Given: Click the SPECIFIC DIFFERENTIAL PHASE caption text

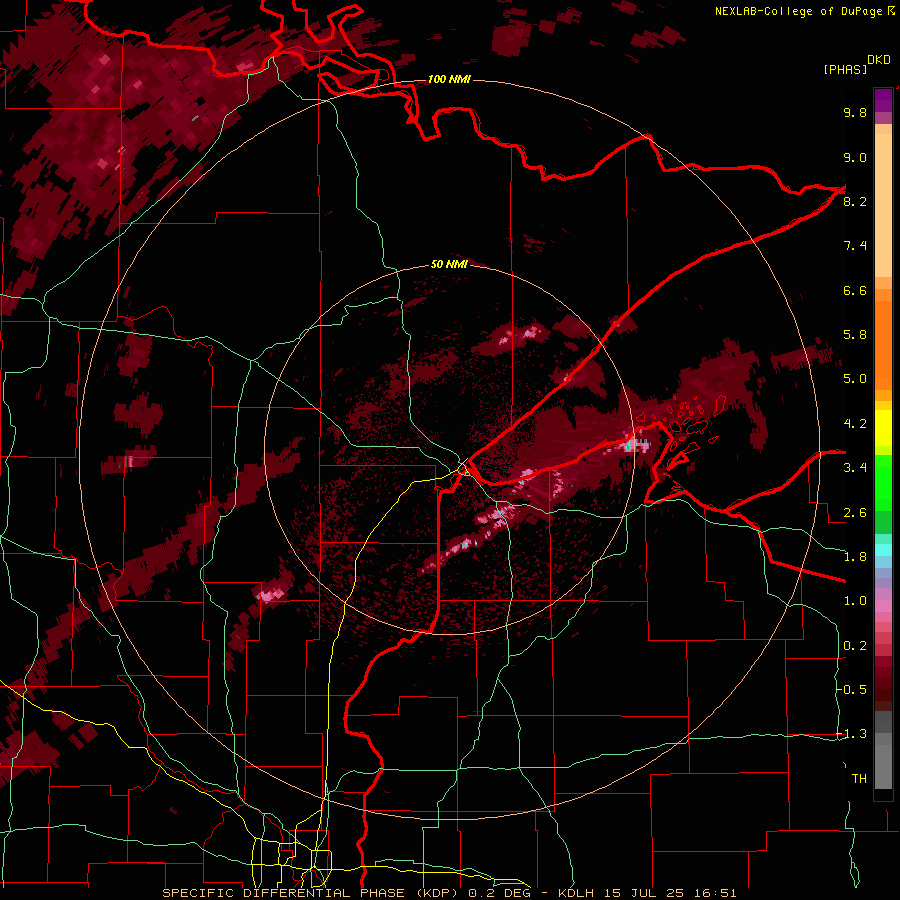Looking at the screenshot, I should click(x=285, y=893).
